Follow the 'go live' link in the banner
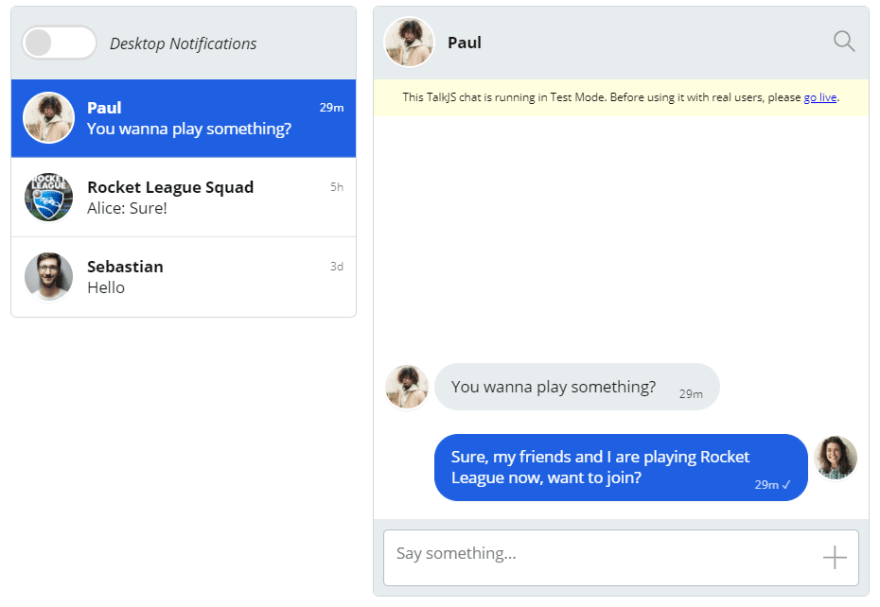880x607 pixels. [x=820, y=97]
